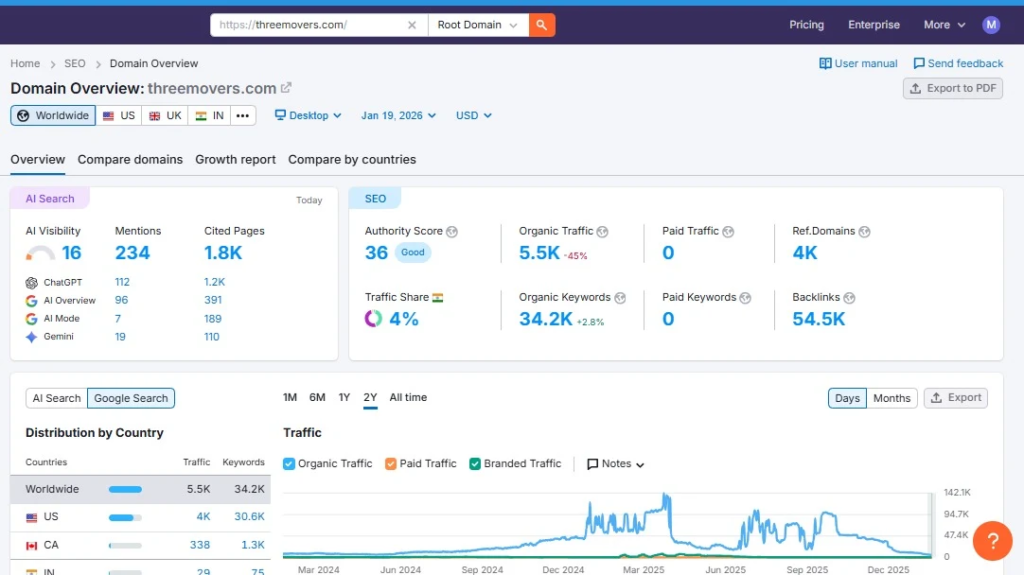Viewport: 1024px width, 575px height.
Task: Expand the Root Domain dropdown
Action: [478, 25]
